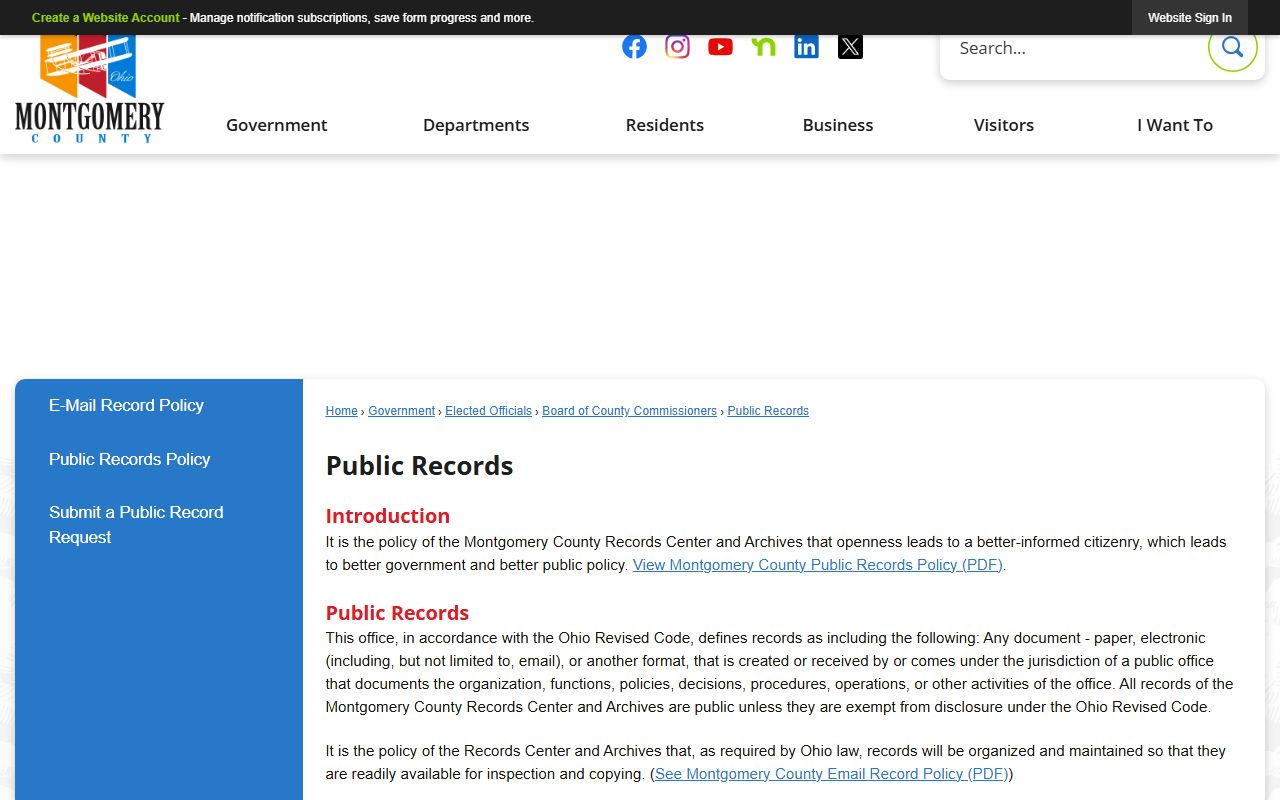
Task: Open the LinkedIn social icon
Action: (x=806, y=47)
